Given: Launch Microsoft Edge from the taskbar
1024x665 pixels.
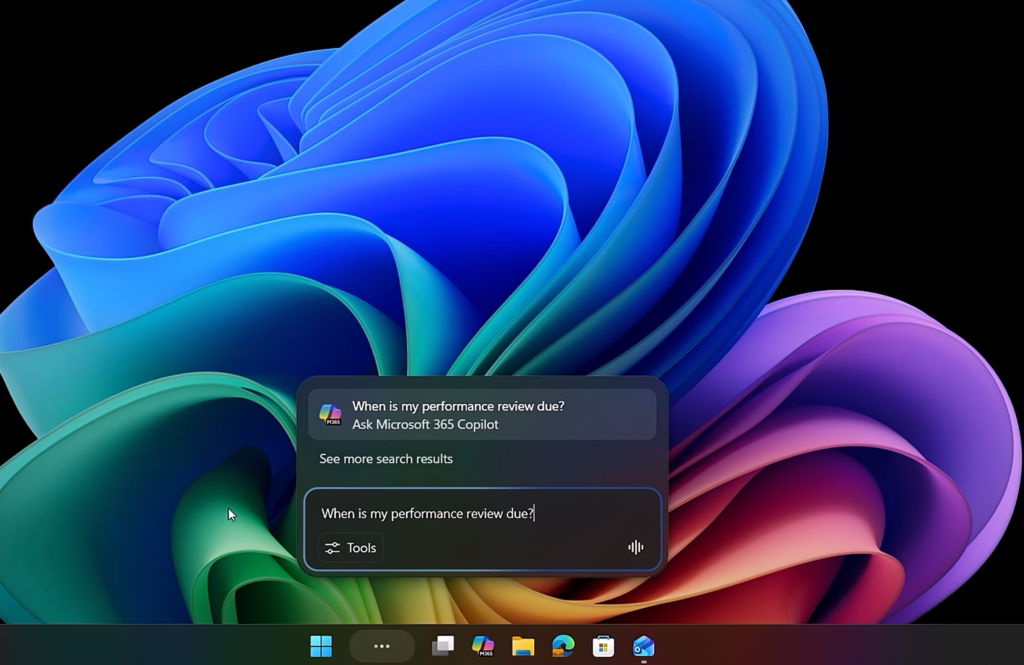Looking at the screenshot, I should [563, 646].
